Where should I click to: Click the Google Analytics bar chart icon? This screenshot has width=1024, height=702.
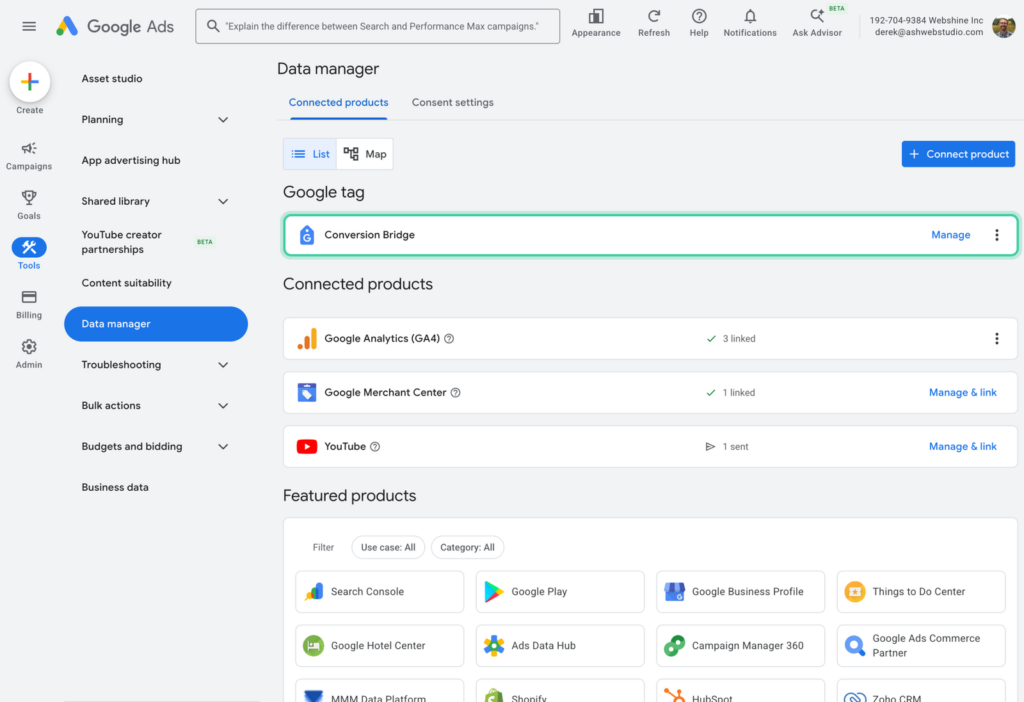click(x=307, y=338)
